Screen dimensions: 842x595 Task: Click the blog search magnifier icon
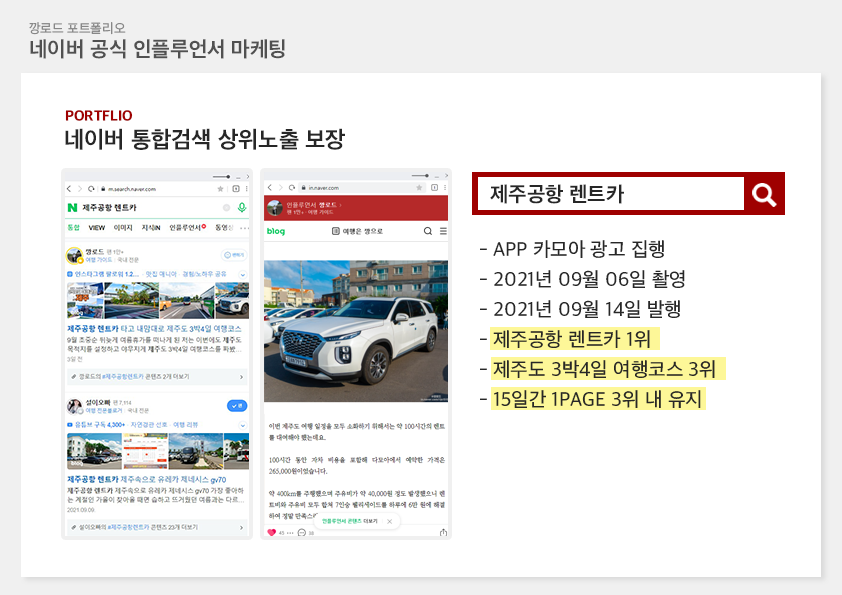tap(428, 231)
